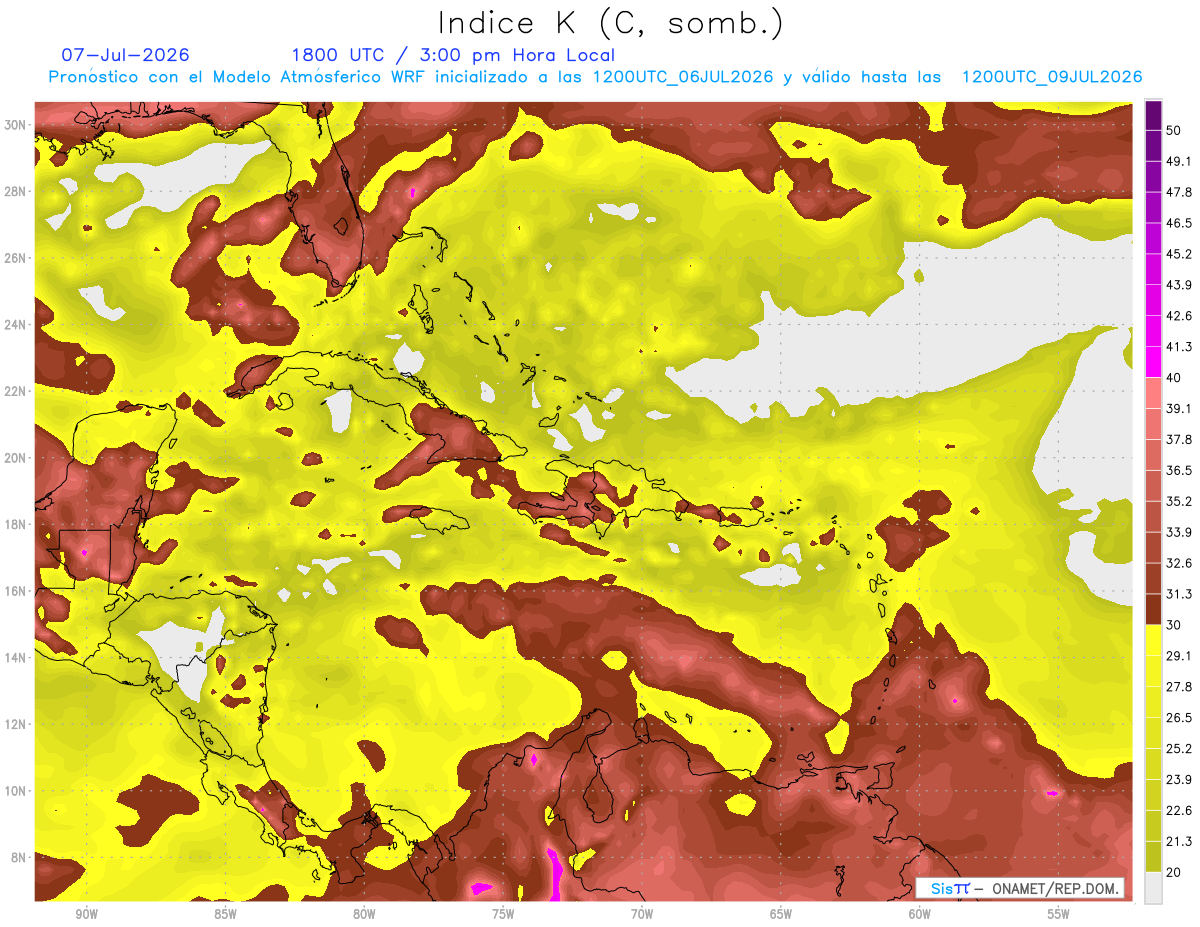Click the "22N" latitude label

(x=17, y=391)
